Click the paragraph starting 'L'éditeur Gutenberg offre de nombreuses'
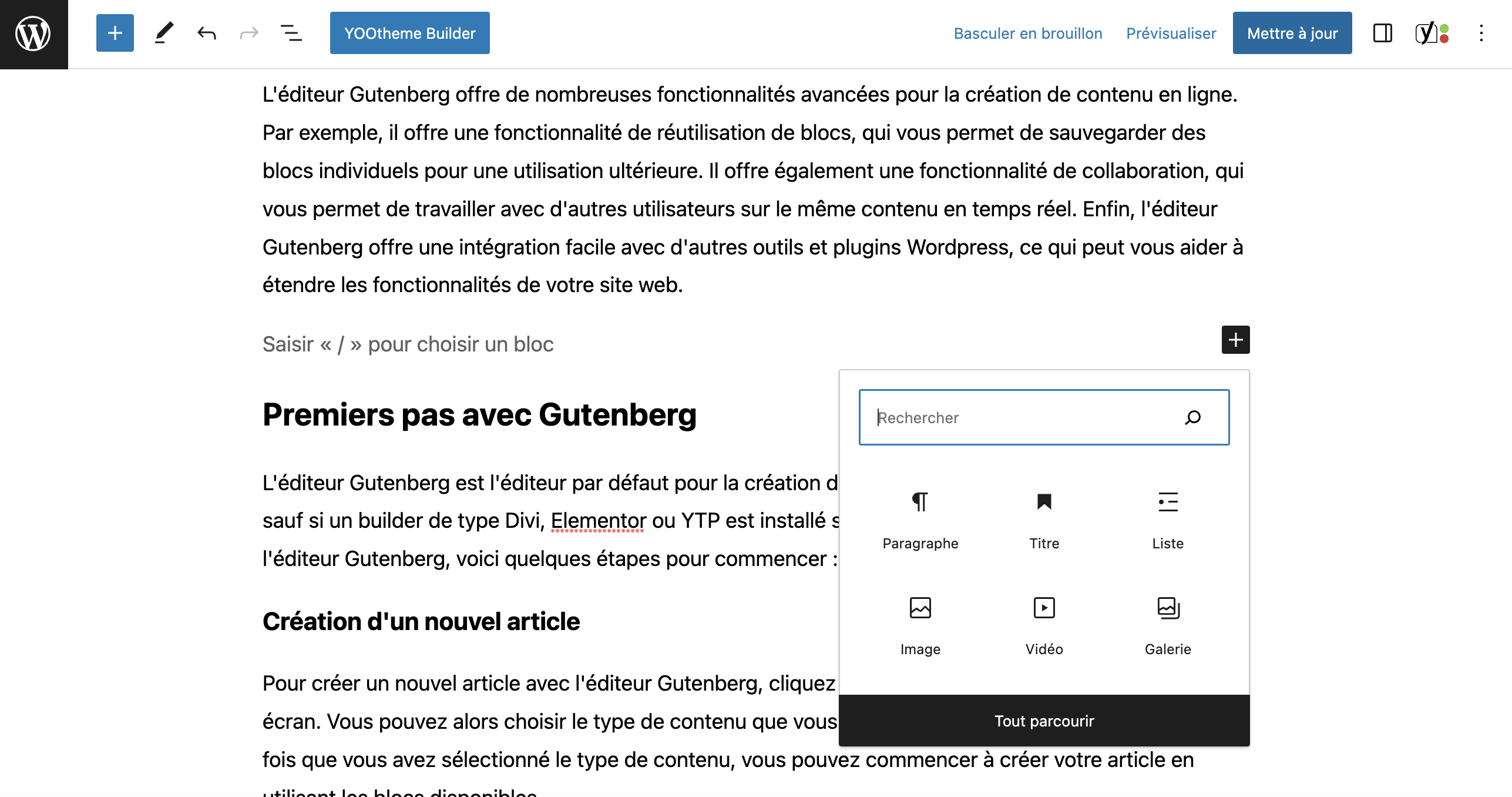The height and width of the screenshot is (797, 1512). coord(753,189)
